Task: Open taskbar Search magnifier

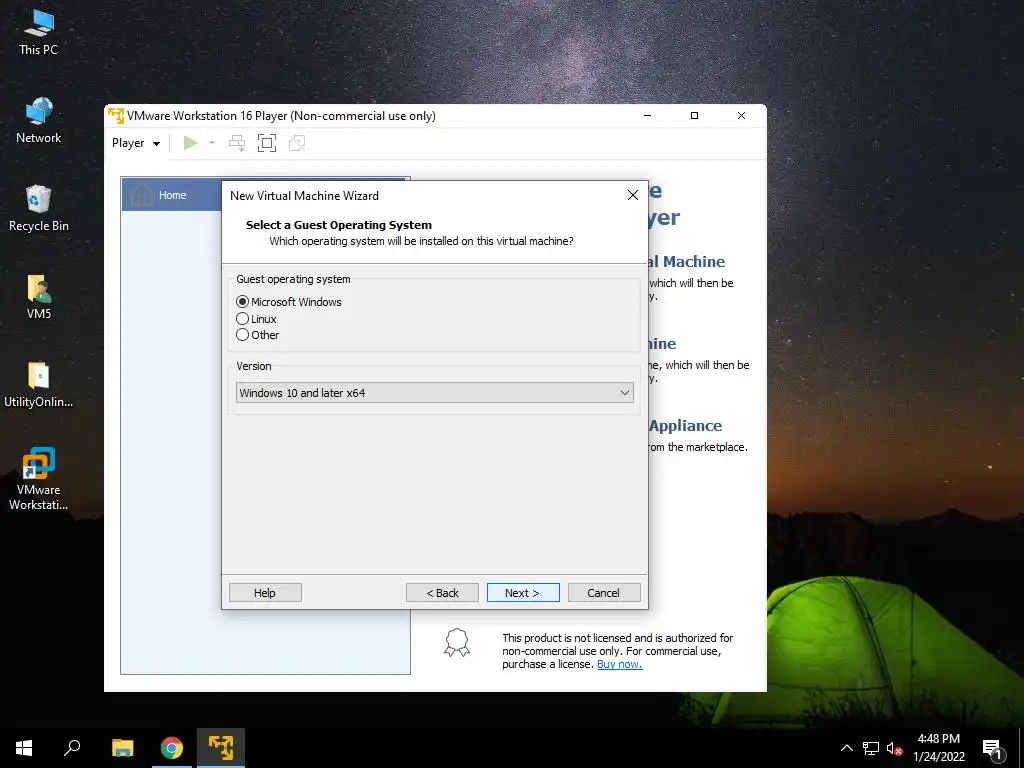Action: pyautogui.click(x=72, y=748)
